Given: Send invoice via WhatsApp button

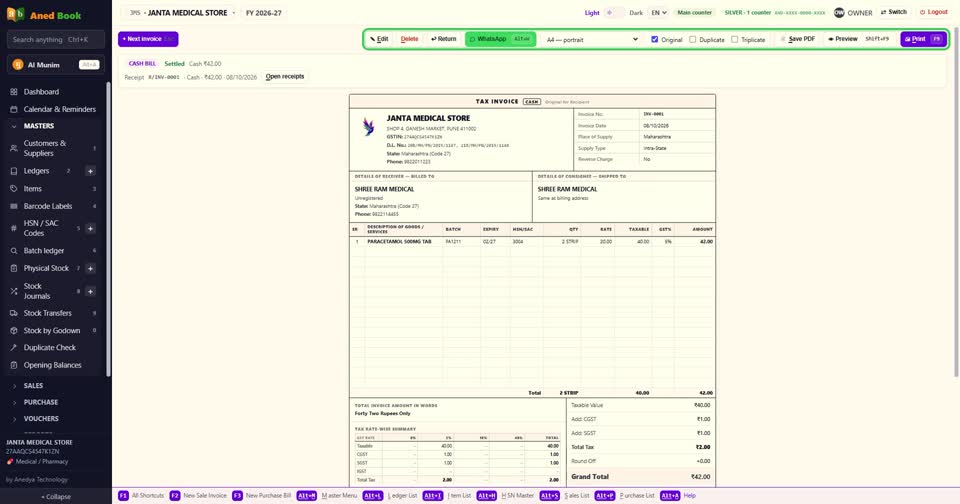Looking at the screenshot, I should [x=500, y=39].
